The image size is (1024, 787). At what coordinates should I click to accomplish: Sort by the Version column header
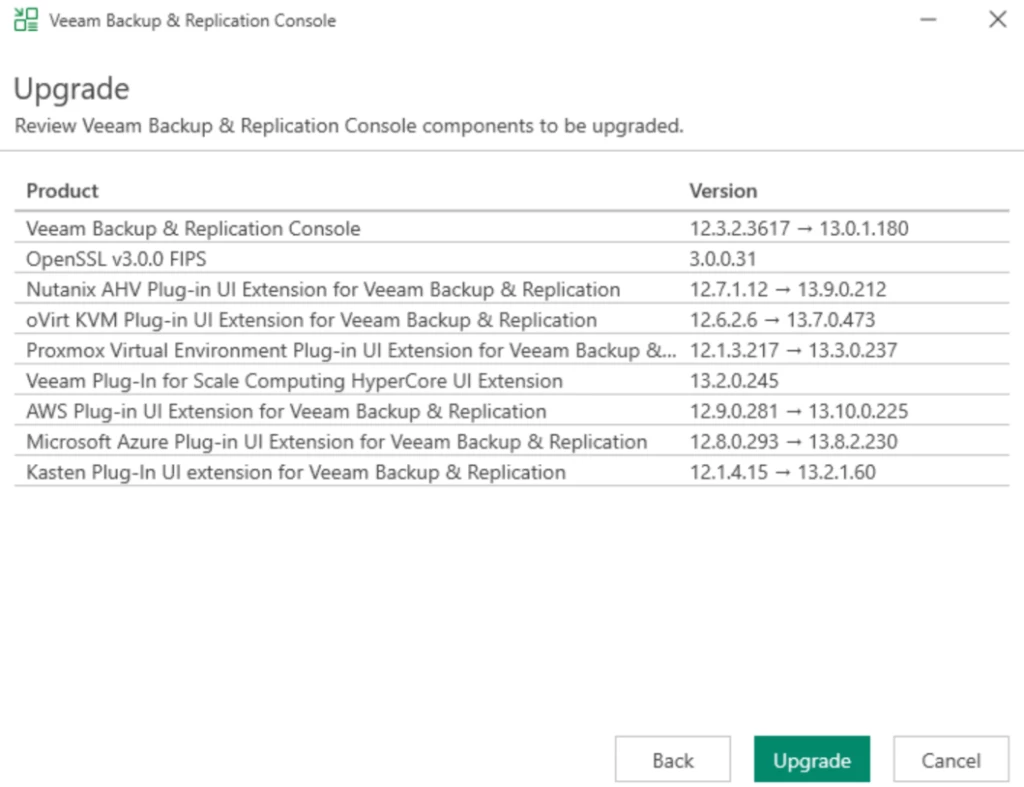point(723,190)
